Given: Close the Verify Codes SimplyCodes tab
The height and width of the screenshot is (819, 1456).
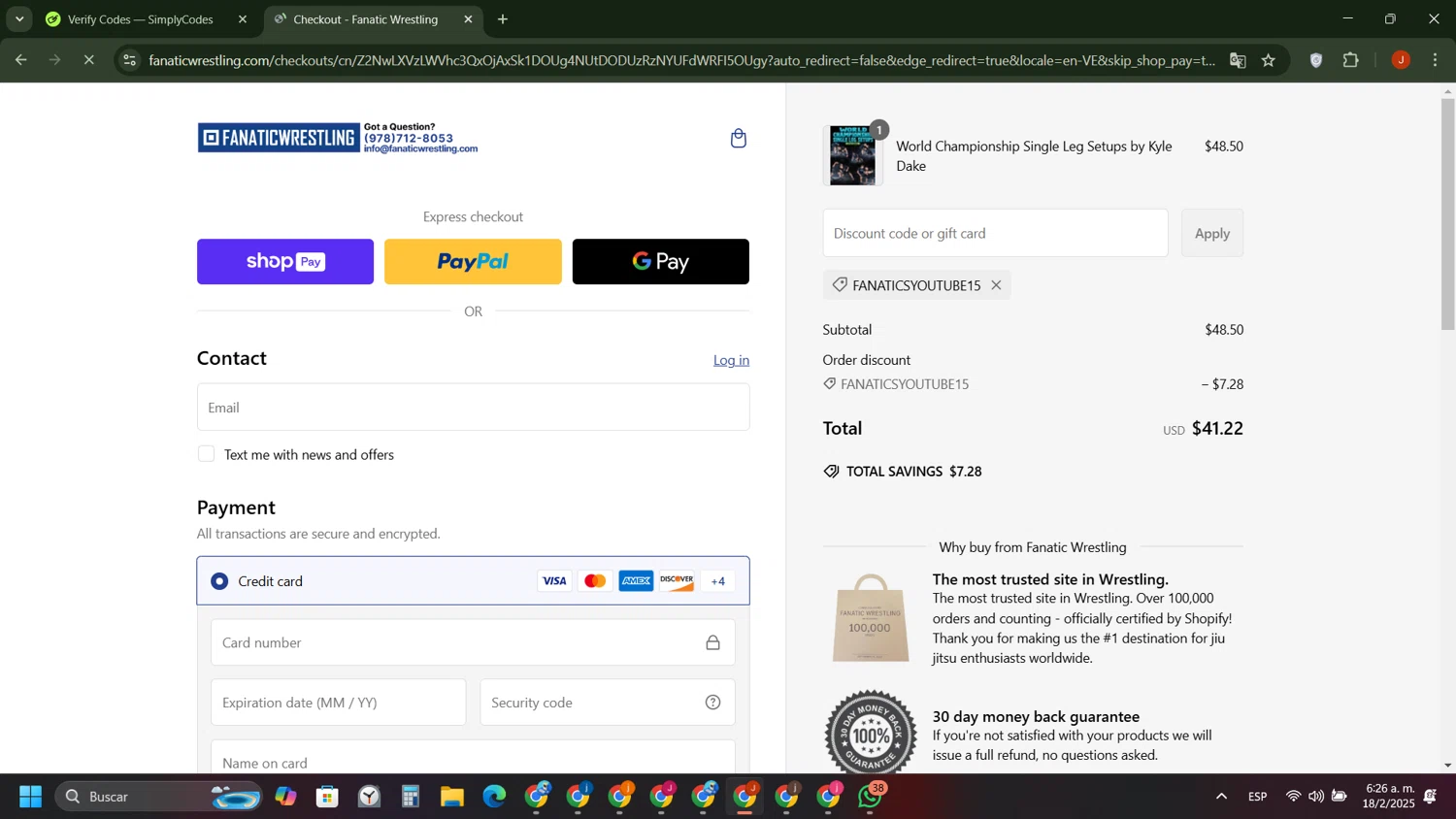Looking at the screenshot, I should point(243,19).
